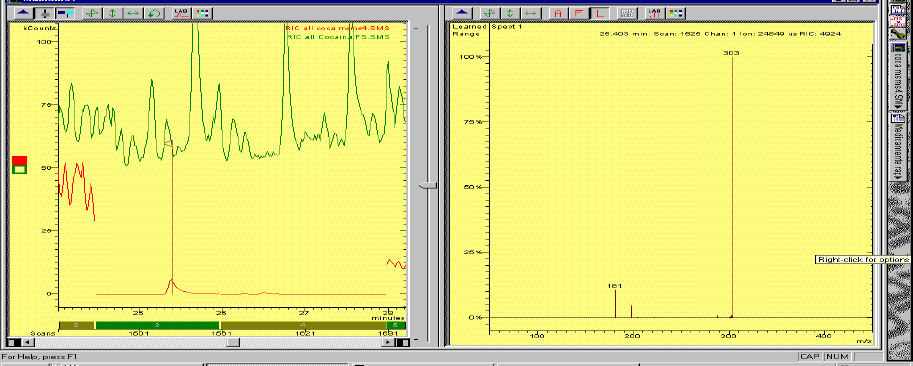Click the blue up-arrow button in chromatogram toolbar
This screenshot has width=913, height=366.
pyautogui.click(x=23, y=12)
